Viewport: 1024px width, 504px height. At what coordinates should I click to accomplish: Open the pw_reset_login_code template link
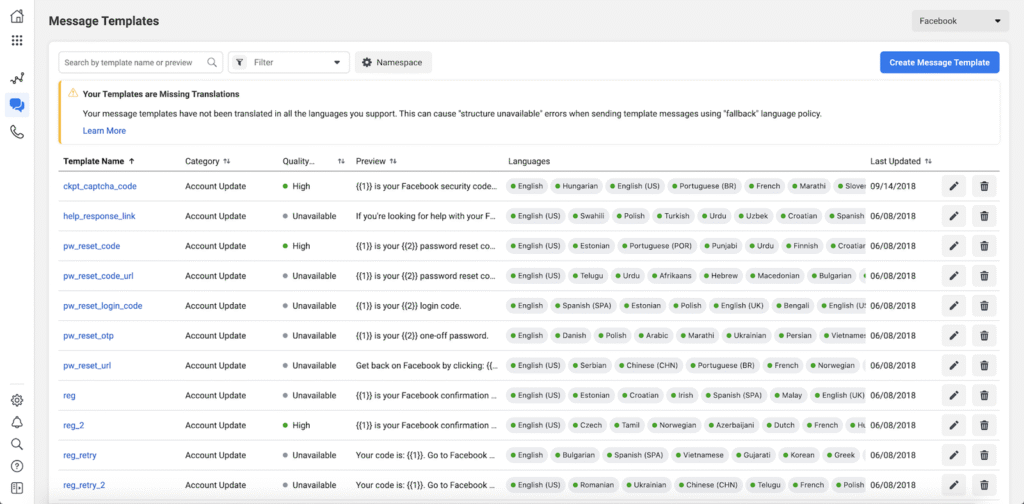102,306
